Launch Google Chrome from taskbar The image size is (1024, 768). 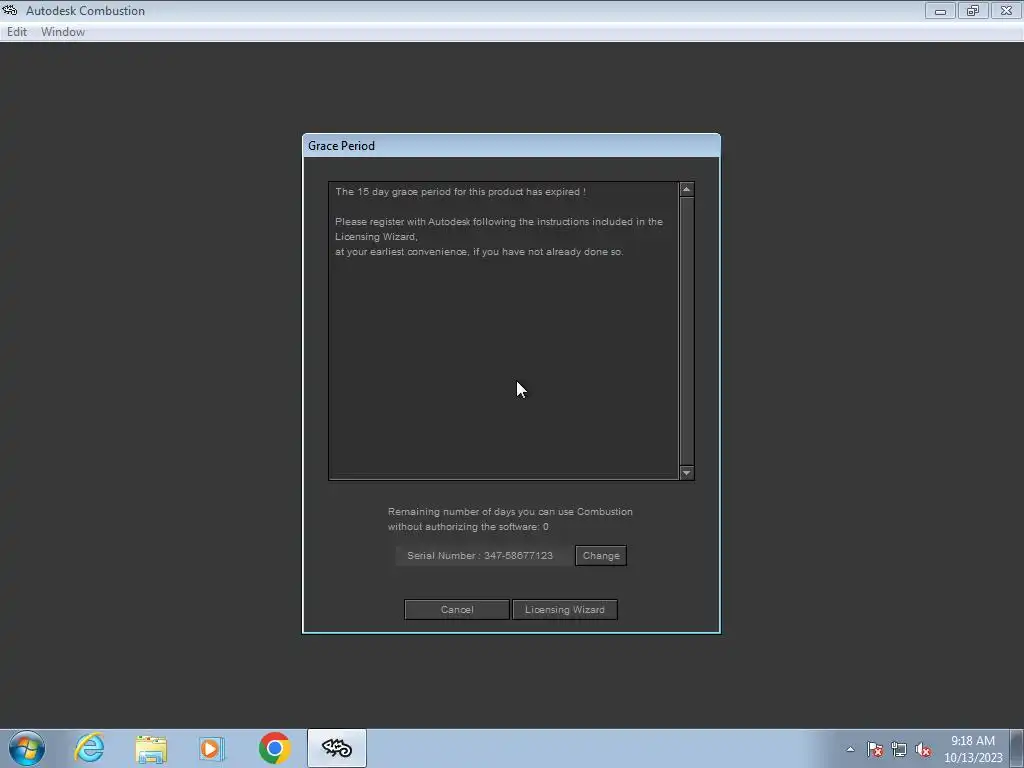(x=274, y=748)
